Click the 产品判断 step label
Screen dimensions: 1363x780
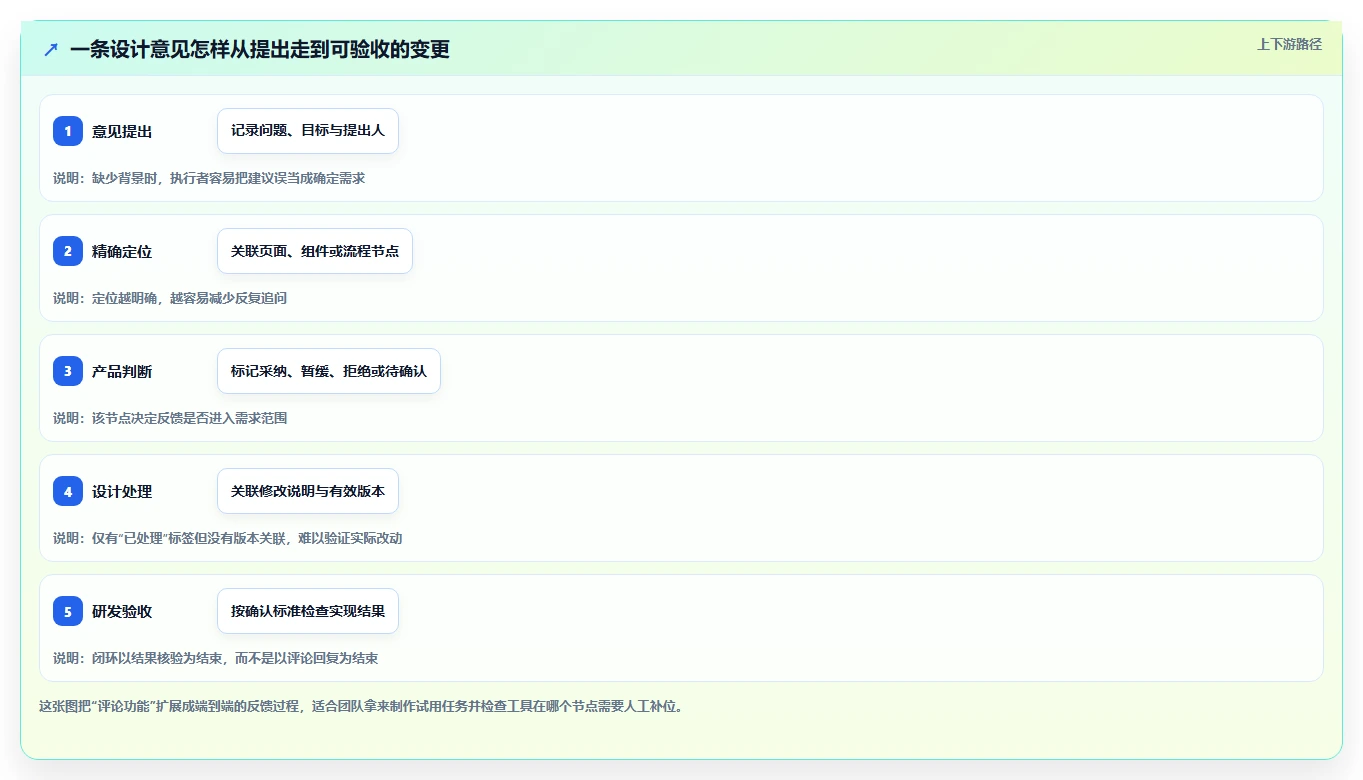coord(122,371)
